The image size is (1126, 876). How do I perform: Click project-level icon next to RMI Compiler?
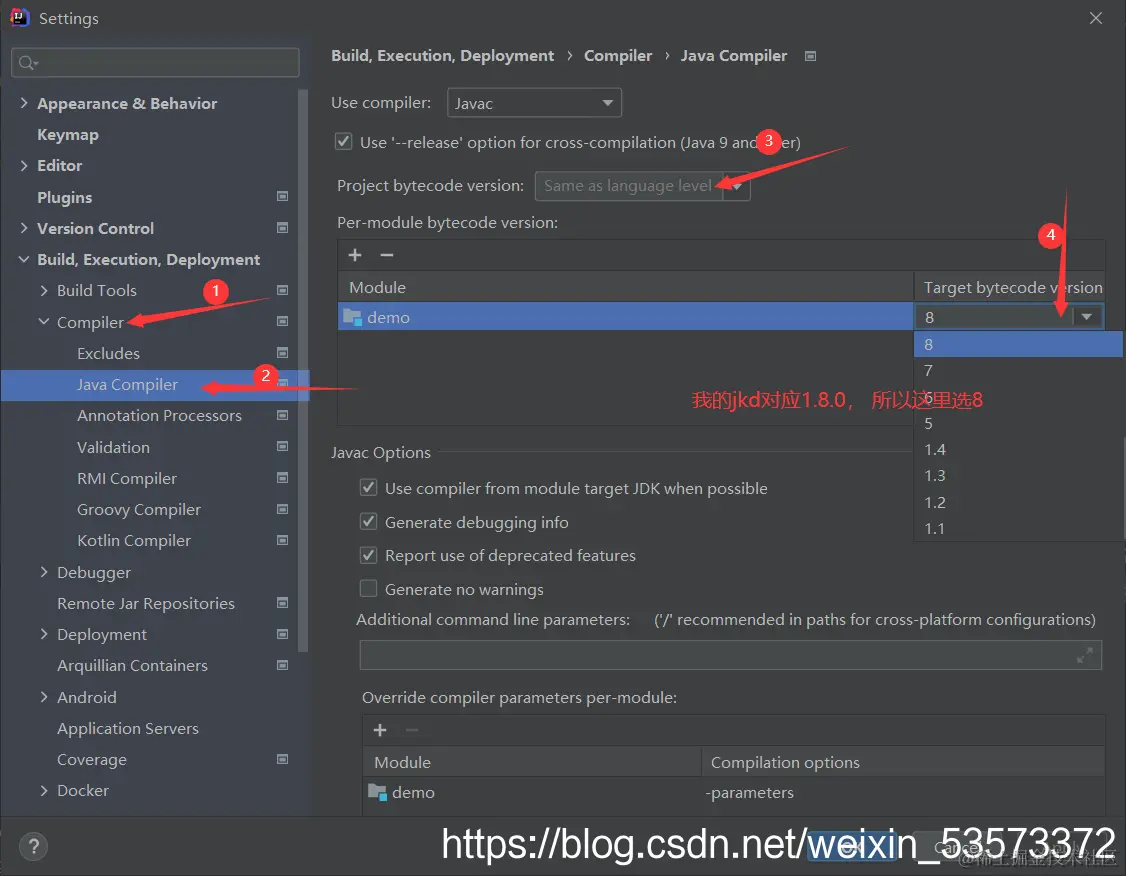click(x=282, y=478)
